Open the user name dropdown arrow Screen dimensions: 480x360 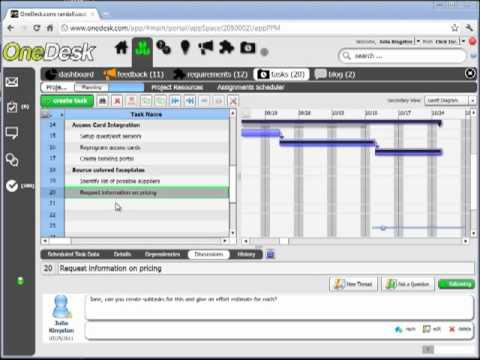[418, 41]
